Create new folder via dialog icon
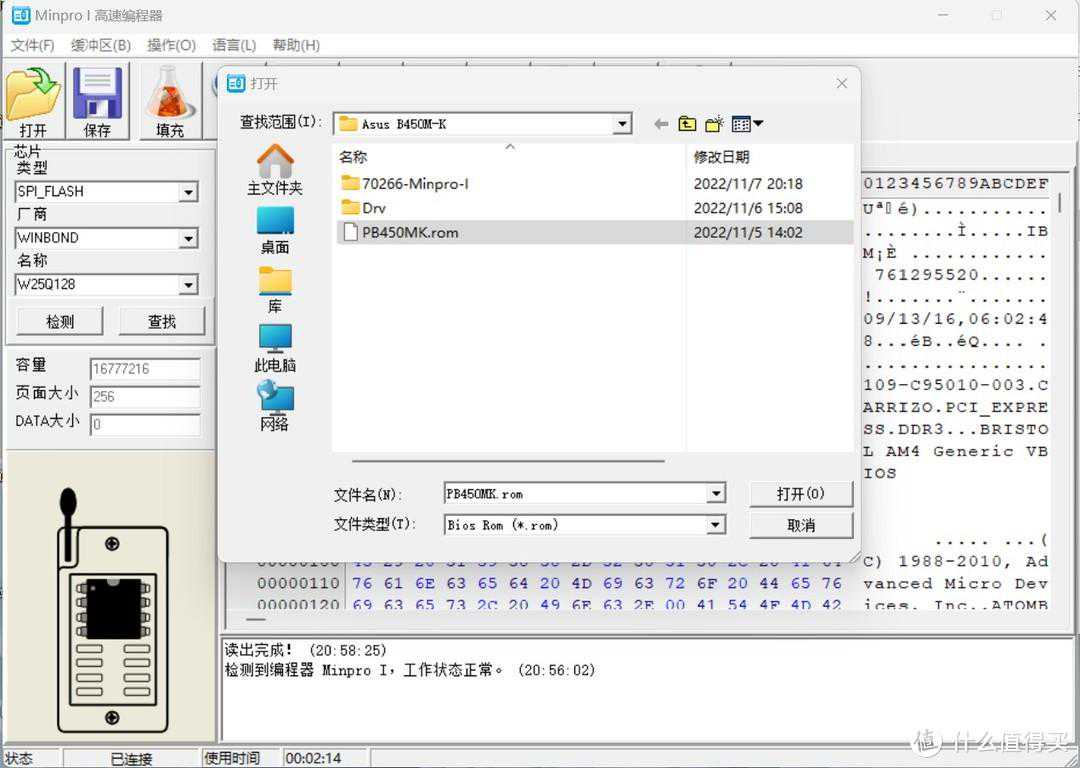 (714, 124)
